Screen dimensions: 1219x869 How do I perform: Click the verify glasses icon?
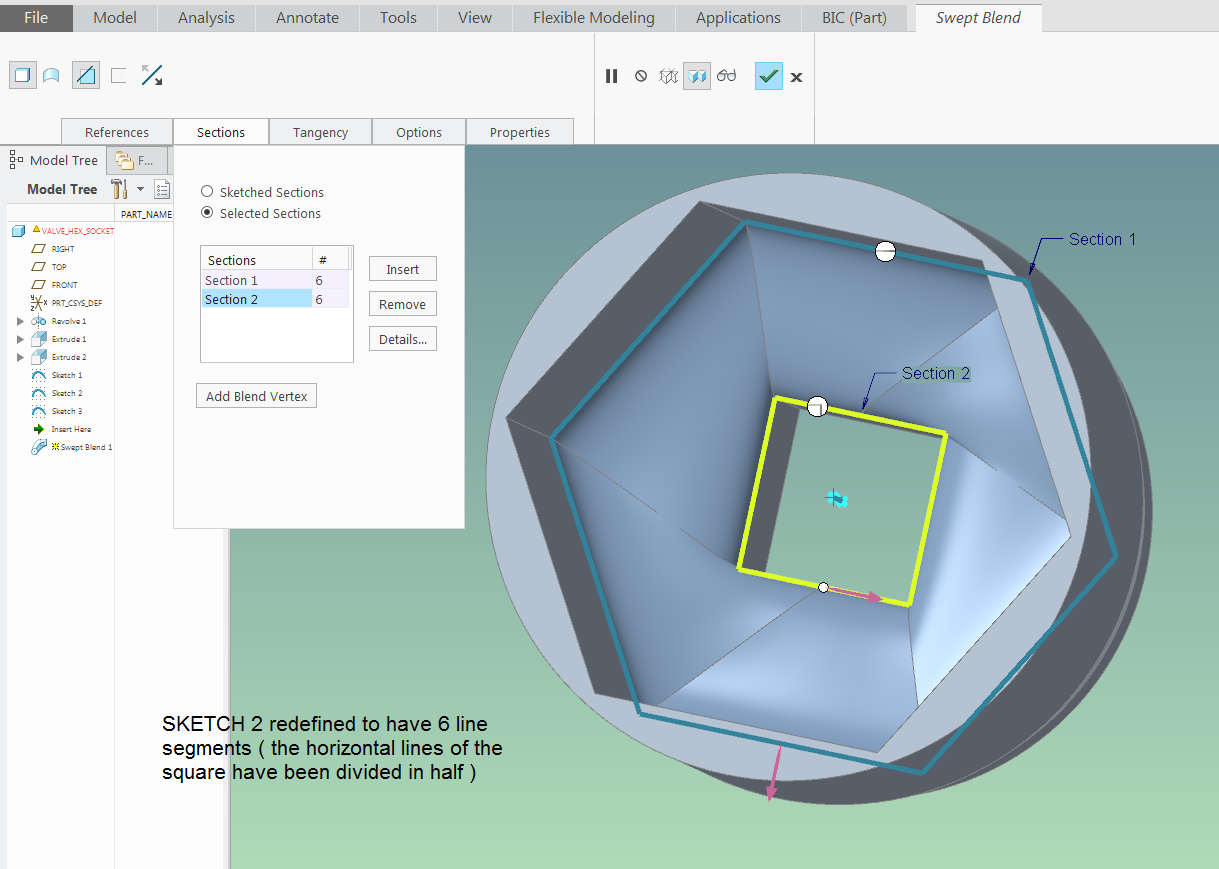[x=727, y=76]
